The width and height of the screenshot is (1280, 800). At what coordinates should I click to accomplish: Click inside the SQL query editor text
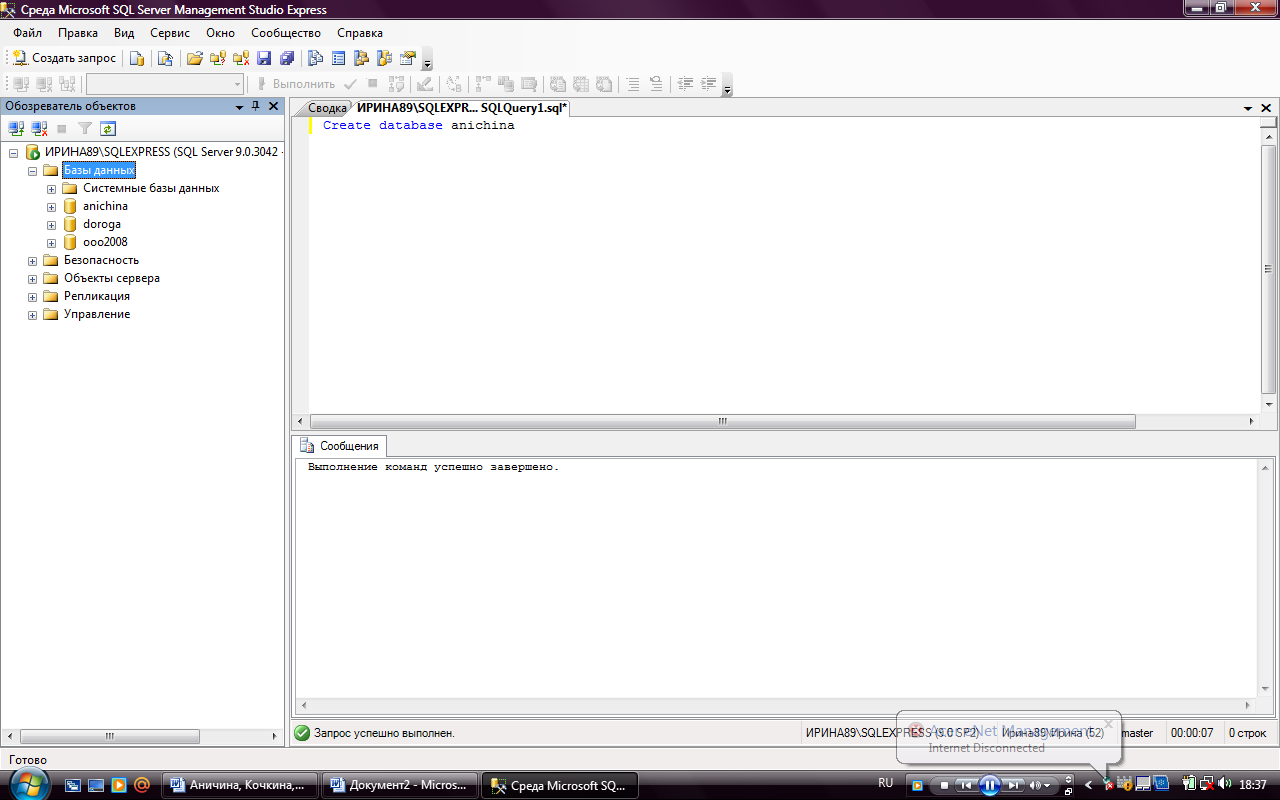(x=418, y=126)
